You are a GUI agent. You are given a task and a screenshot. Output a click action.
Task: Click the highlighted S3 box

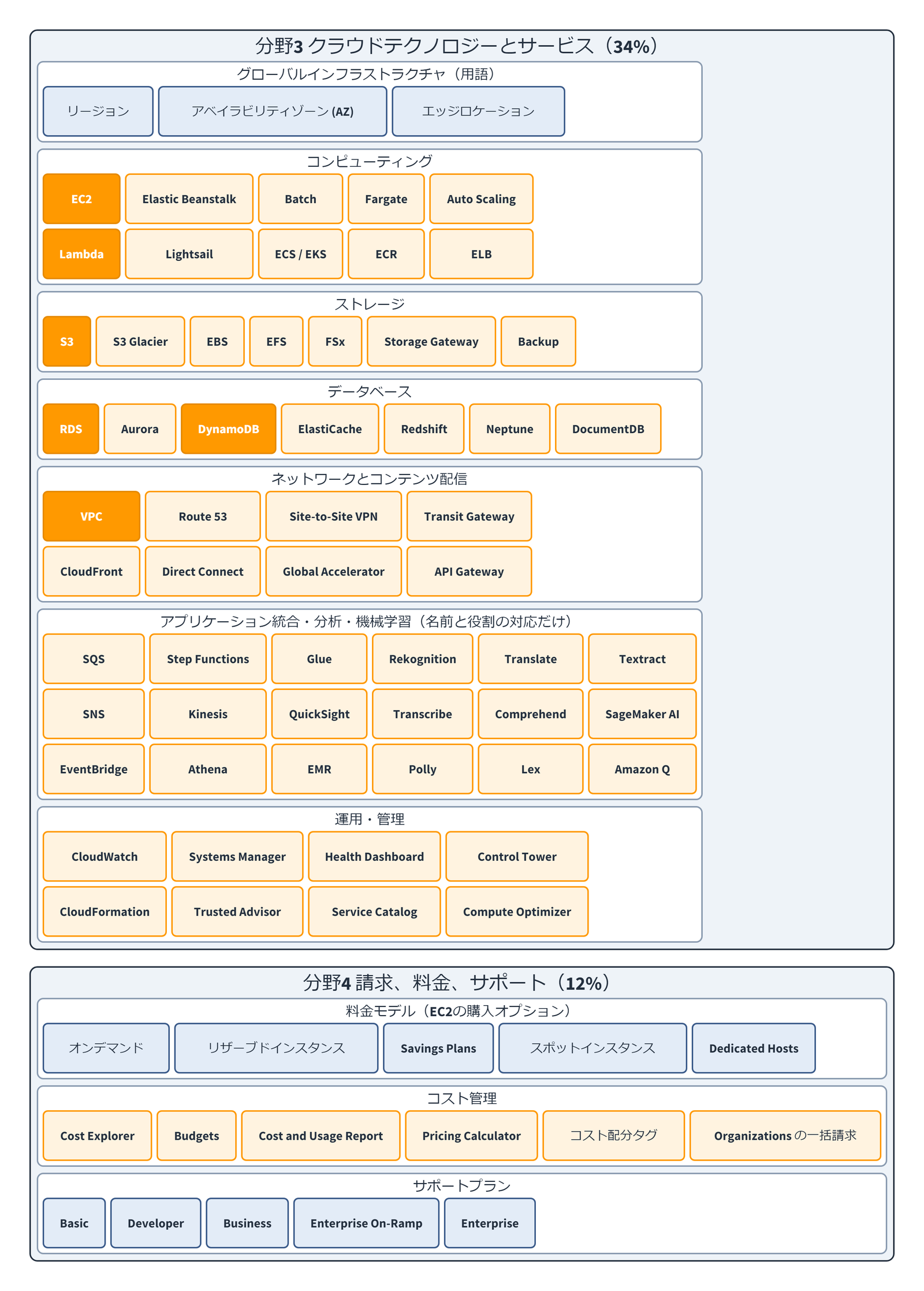(x=67, y=341)
